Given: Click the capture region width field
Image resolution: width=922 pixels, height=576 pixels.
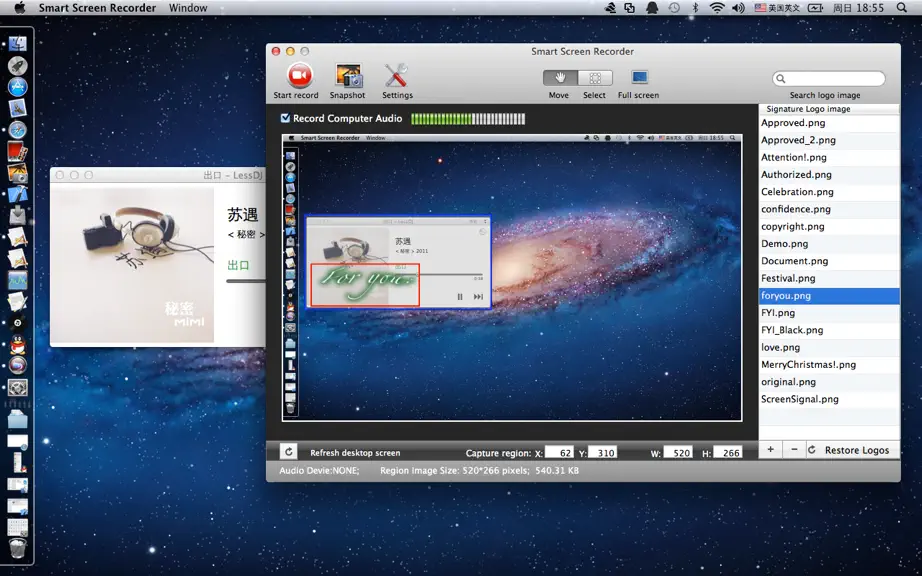Looking at the screenshot, I should (x=678, y=452).
